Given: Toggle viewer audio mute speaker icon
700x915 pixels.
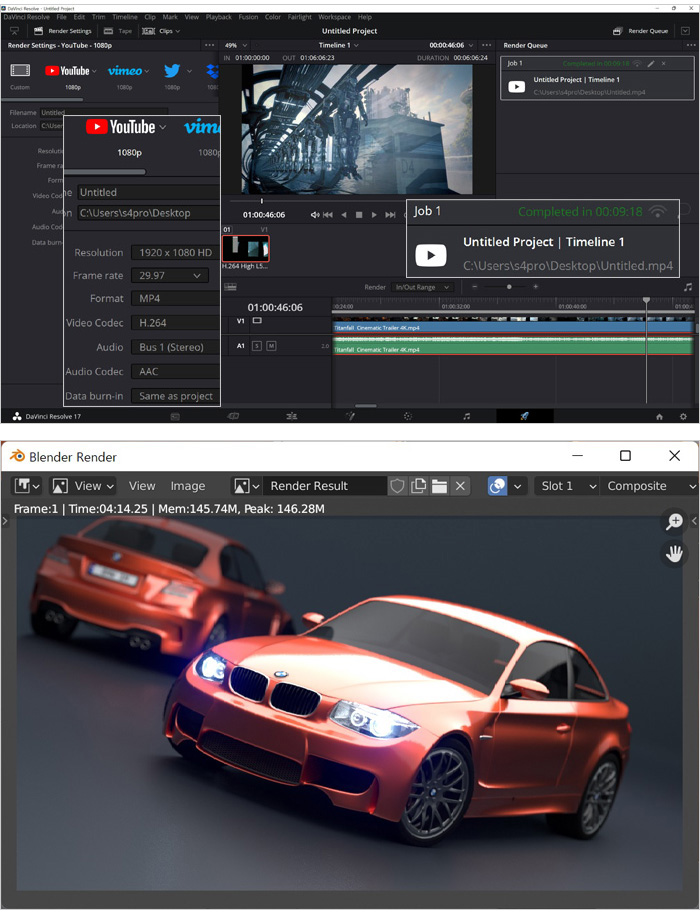Looking at the screenshot, I should (315, 215).
